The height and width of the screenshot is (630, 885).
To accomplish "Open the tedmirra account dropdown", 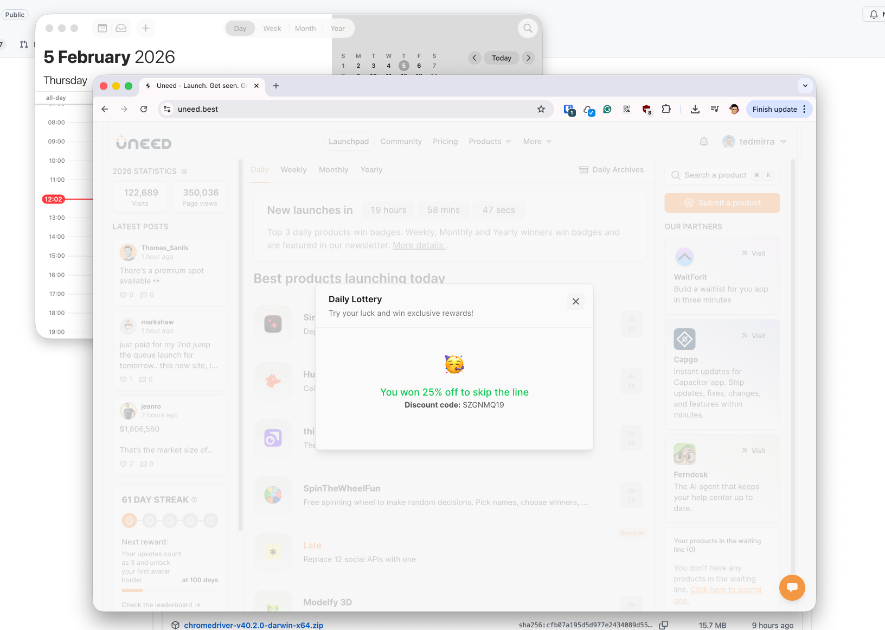I will [755, 142].
